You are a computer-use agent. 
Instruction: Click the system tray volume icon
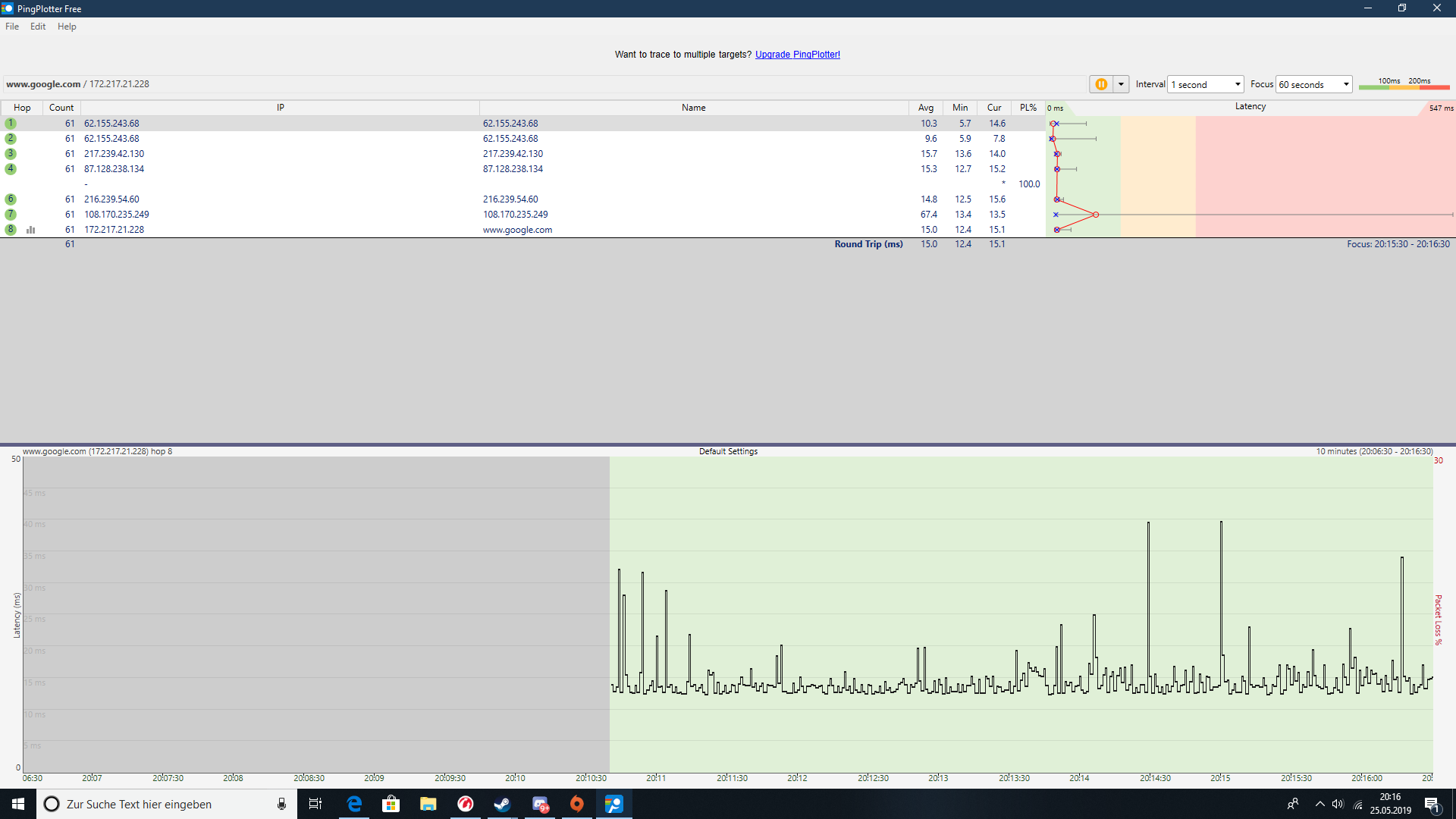(1338, 804)
